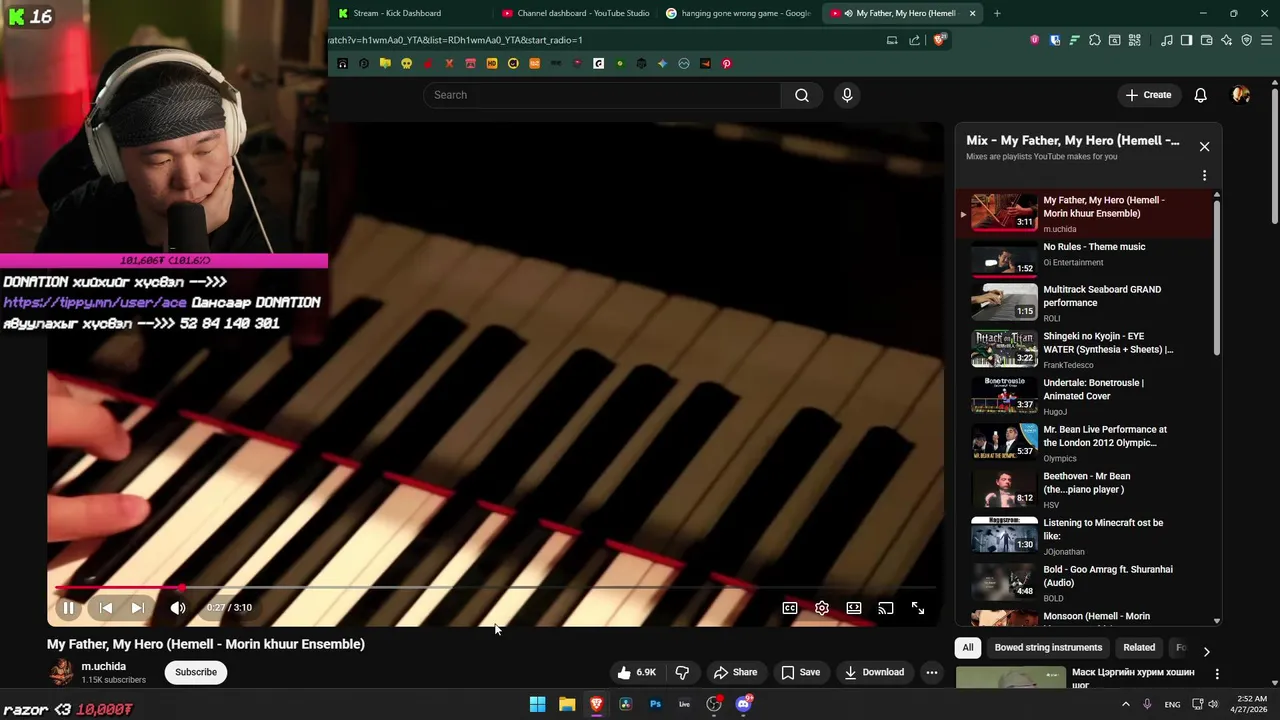
Task: Like the video with 6.9K likes
Action: point(636,672)
